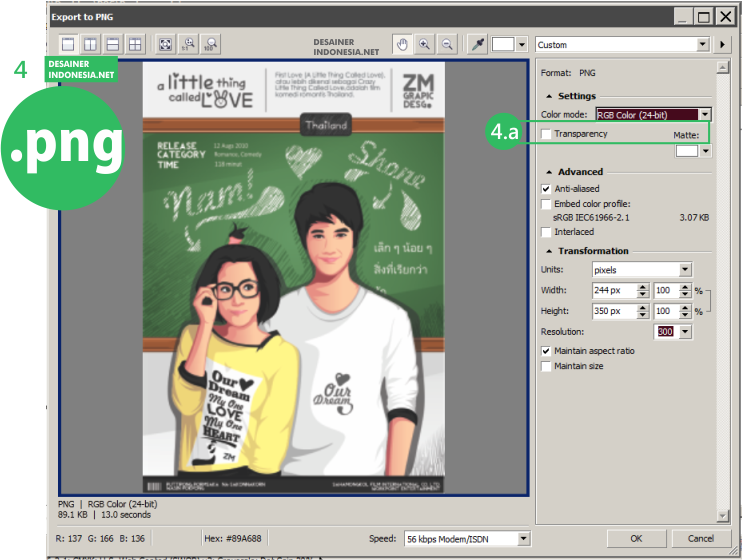Open the sampled color dropdown arrow
This screenshot has height=560, width=742.
[x=521, y=44]
